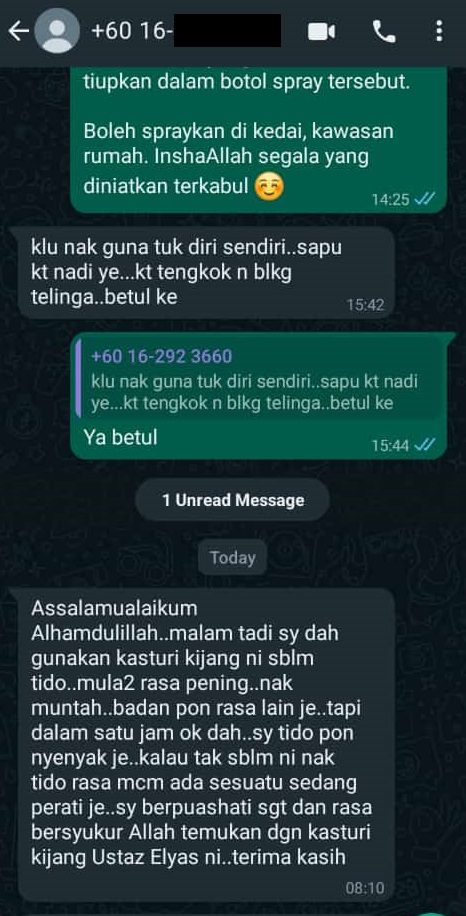Start a voice call
The image size is (466, 916).
coord(384,32)
